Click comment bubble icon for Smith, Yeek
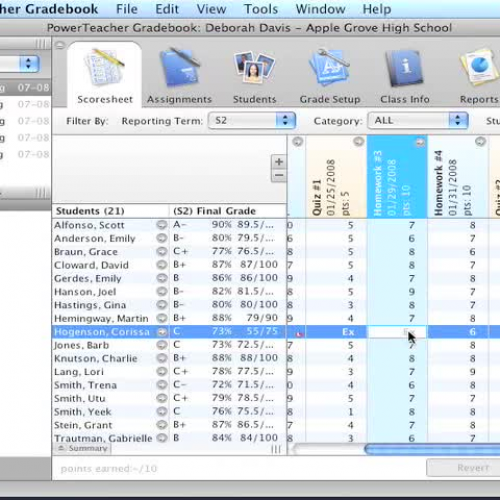500x500 pixels. coord(162,412)
